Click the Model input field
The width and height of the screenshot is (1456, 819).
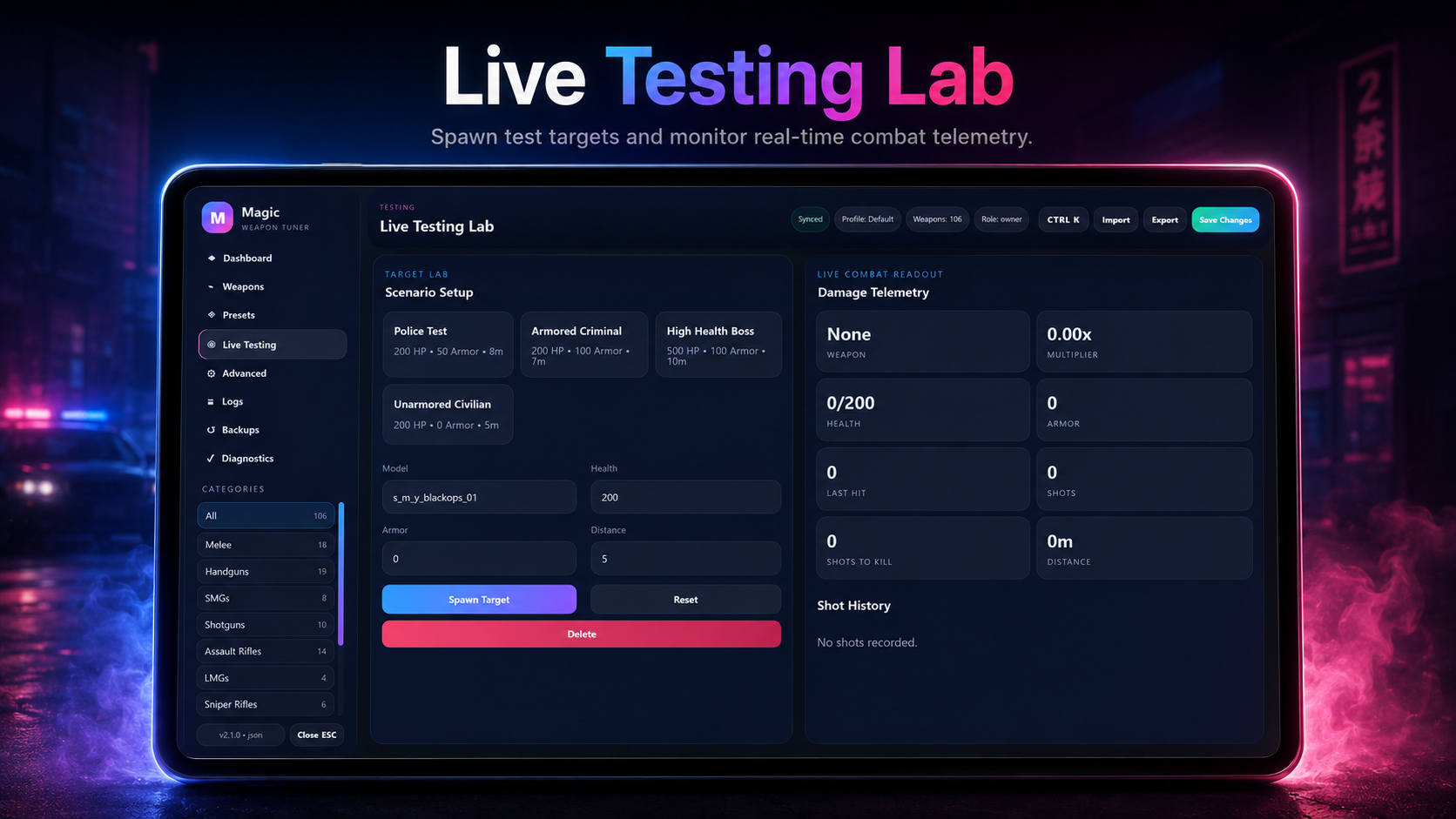click(x=479, y=497)
